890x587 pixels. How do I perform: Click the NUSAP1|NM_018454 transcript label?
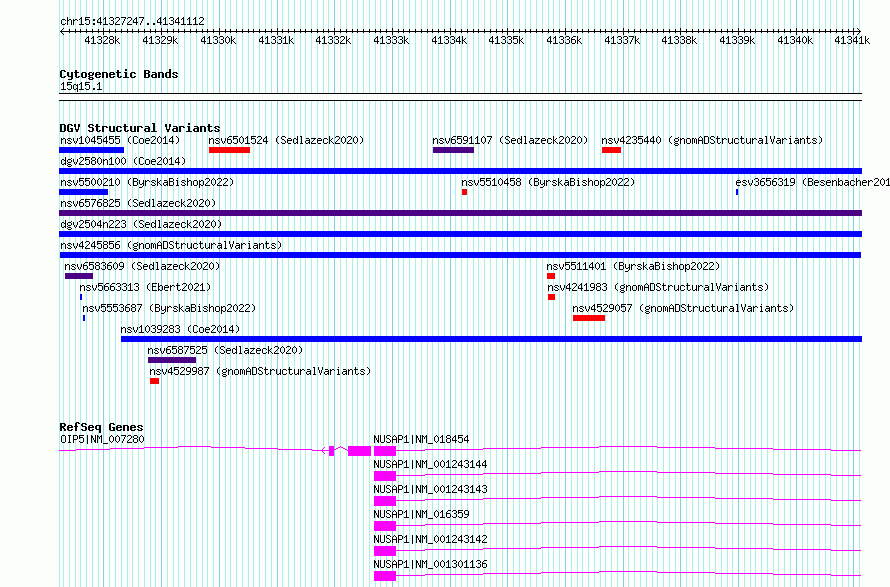pyautogui.click(x=421, y=439)
